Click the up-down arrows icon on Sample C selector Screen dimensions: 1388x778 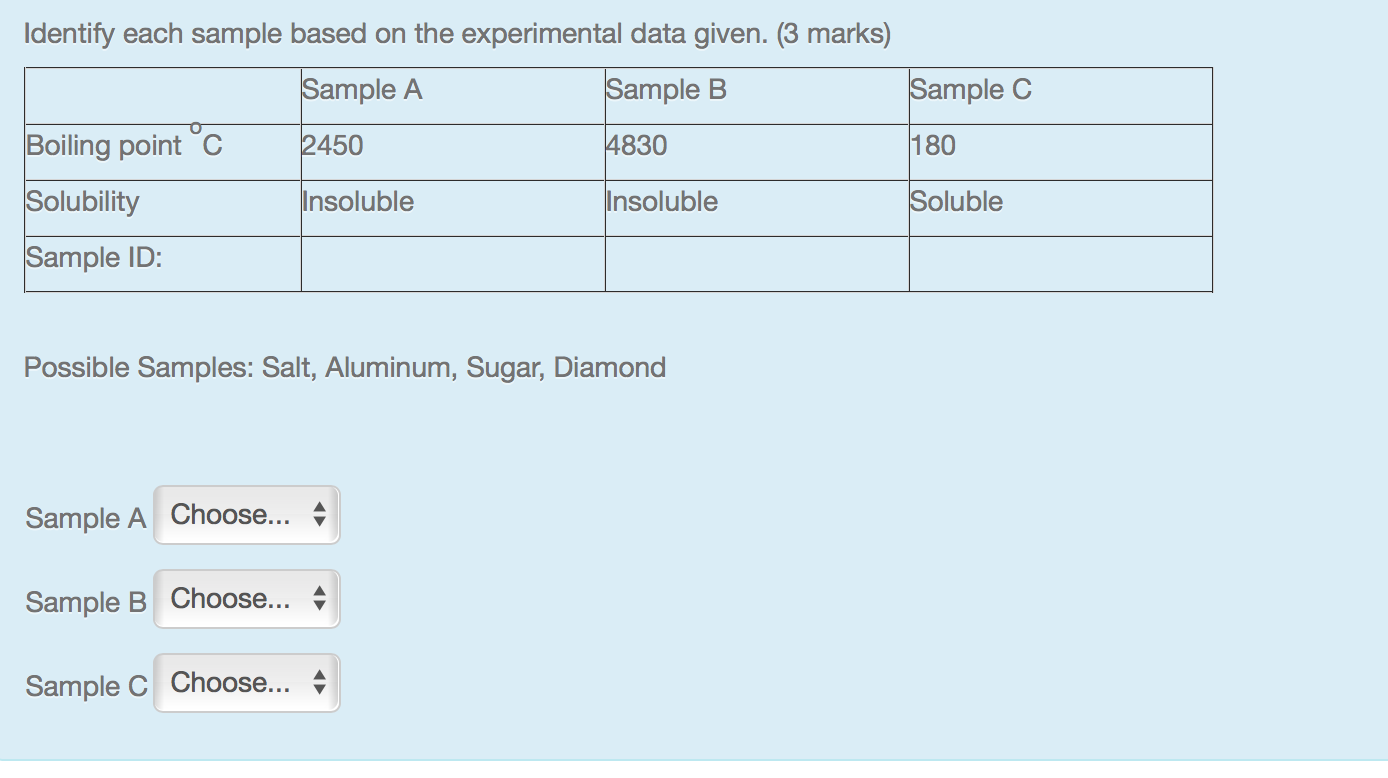[x=319, y=683]
